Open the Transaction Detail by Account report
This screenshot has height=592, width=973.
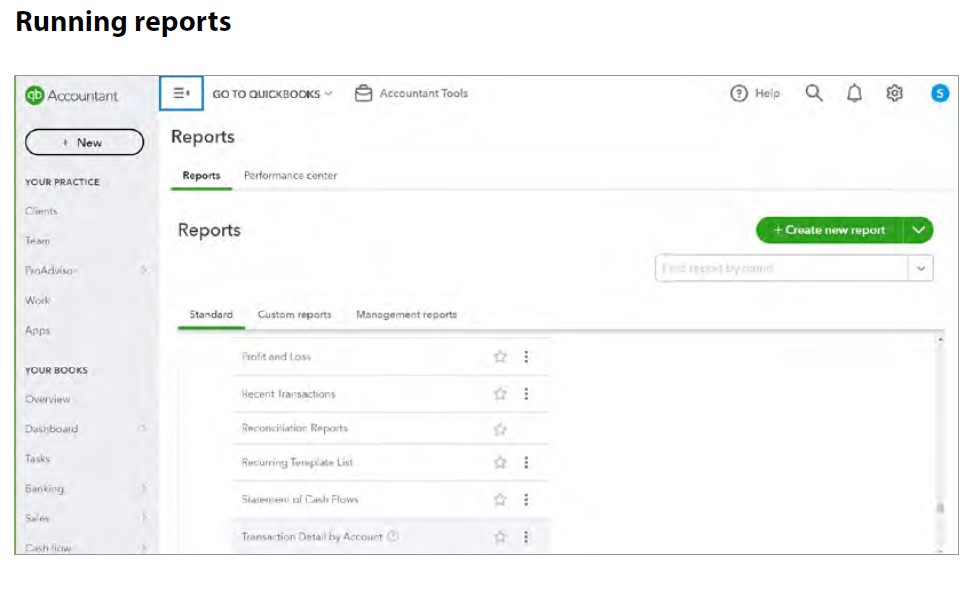(311, 537)
